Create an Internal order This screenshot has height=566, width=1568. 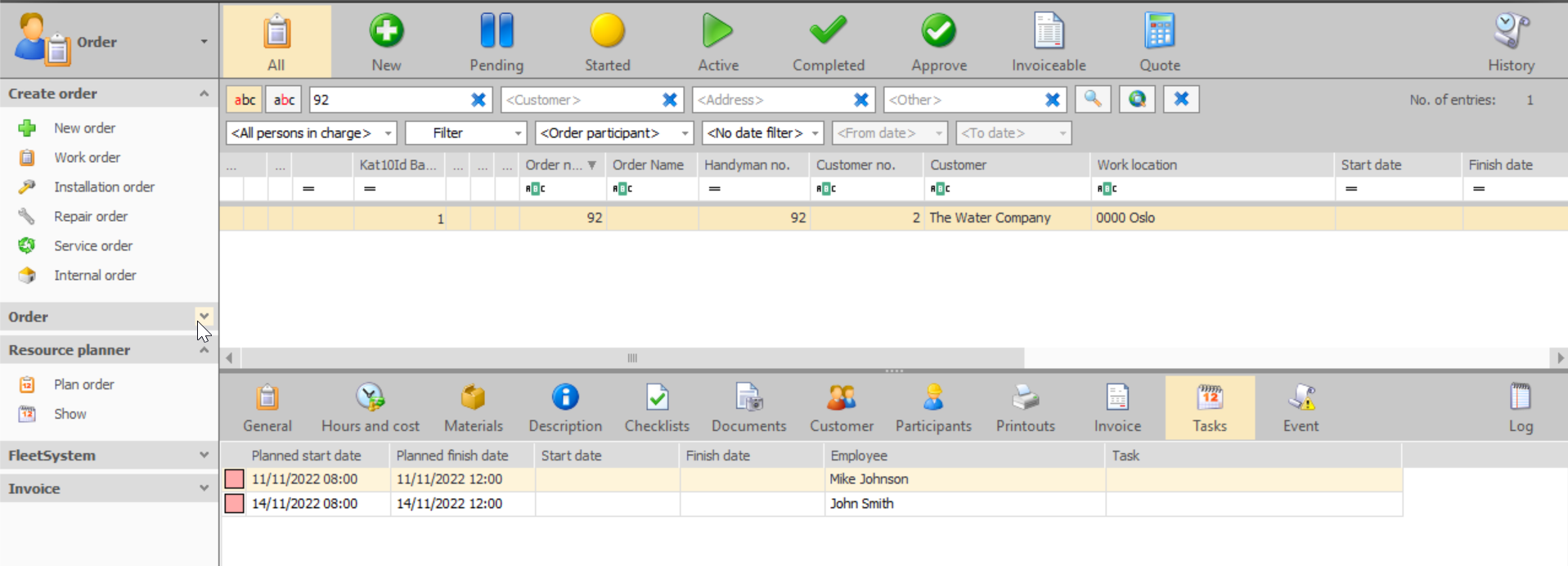coord(95,275)
